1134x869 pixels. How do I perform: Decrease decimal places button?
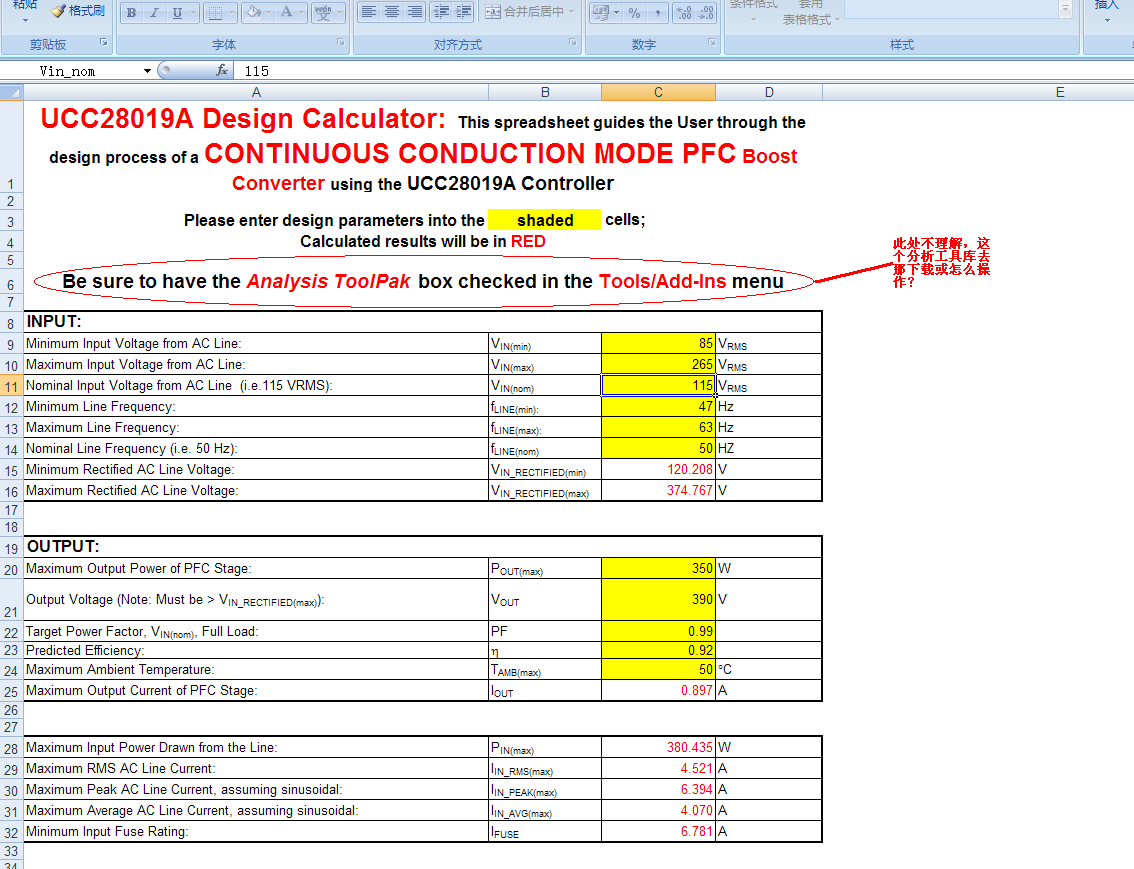[706, 12]
